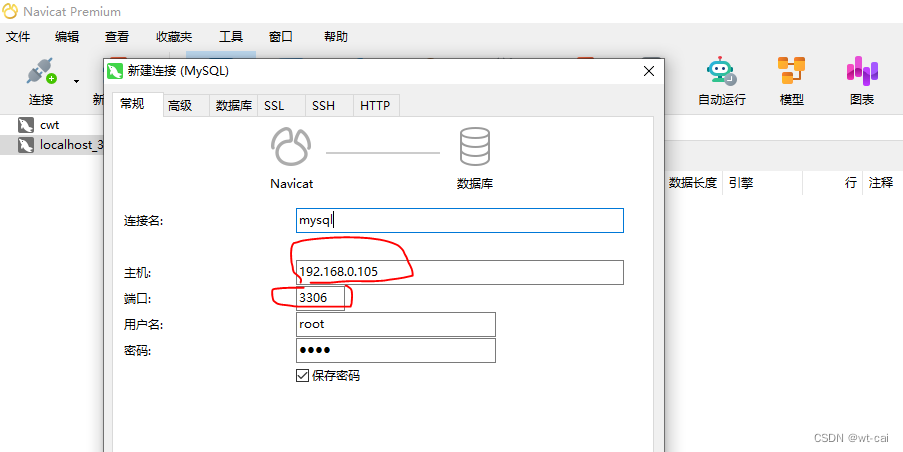
Task: Close the 新建连接 dialog
Action: click(649, 71)
